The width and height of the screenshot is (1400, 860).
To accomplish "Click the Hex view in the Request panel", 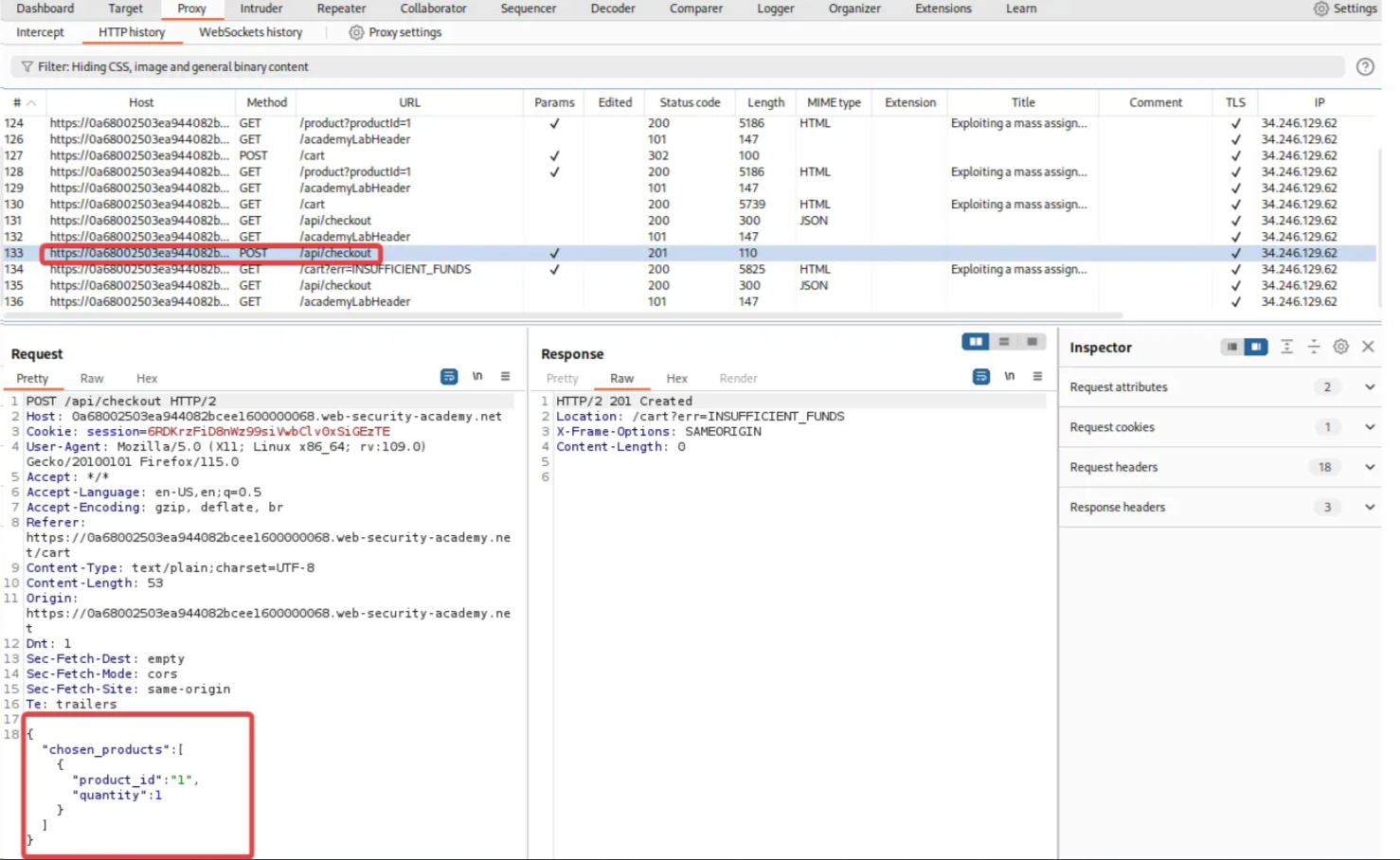I will click(x=146, y=378).
